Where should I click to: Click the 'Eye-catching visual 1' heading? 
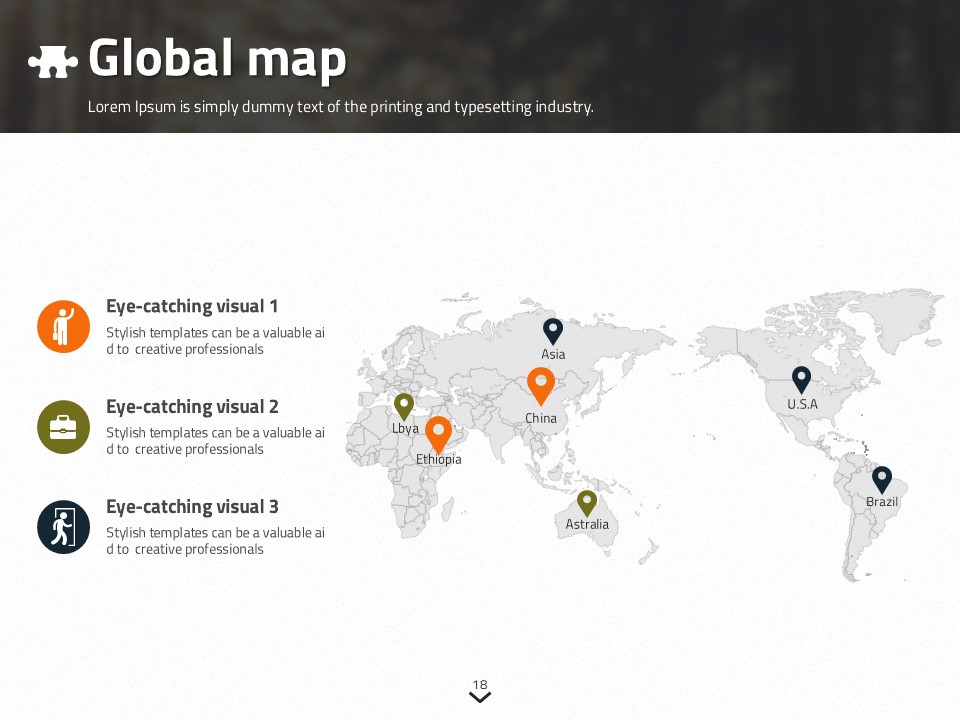click(192, 306)
